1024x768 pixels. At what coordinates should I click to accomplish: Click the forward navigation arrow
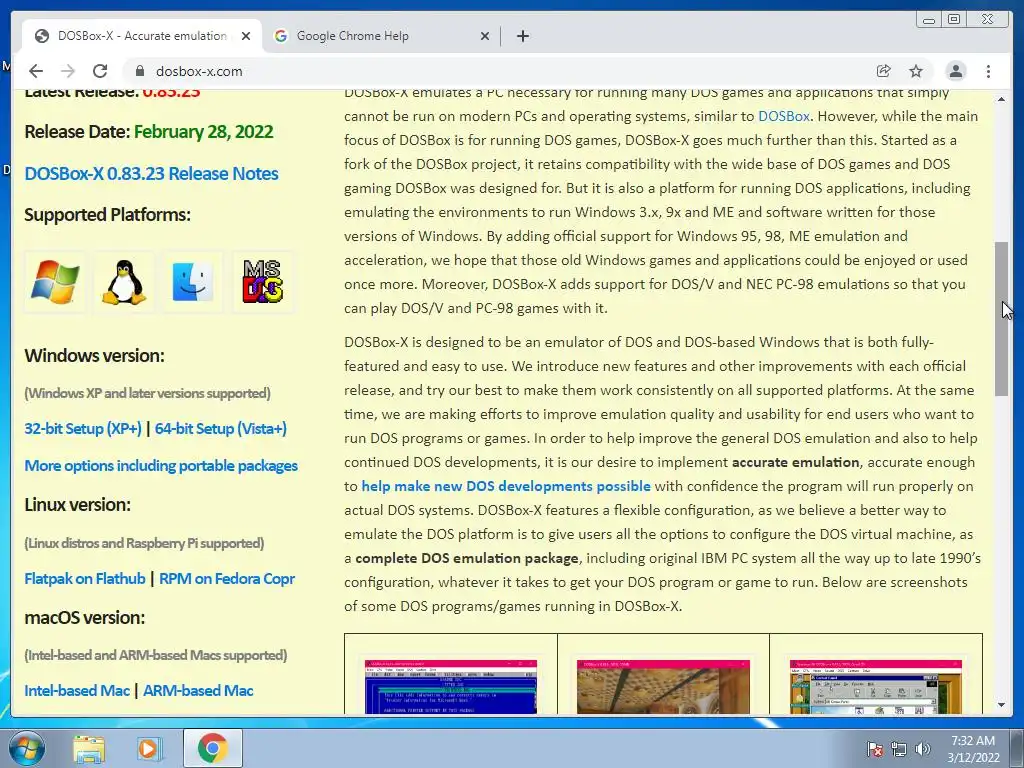pos(67,71)
